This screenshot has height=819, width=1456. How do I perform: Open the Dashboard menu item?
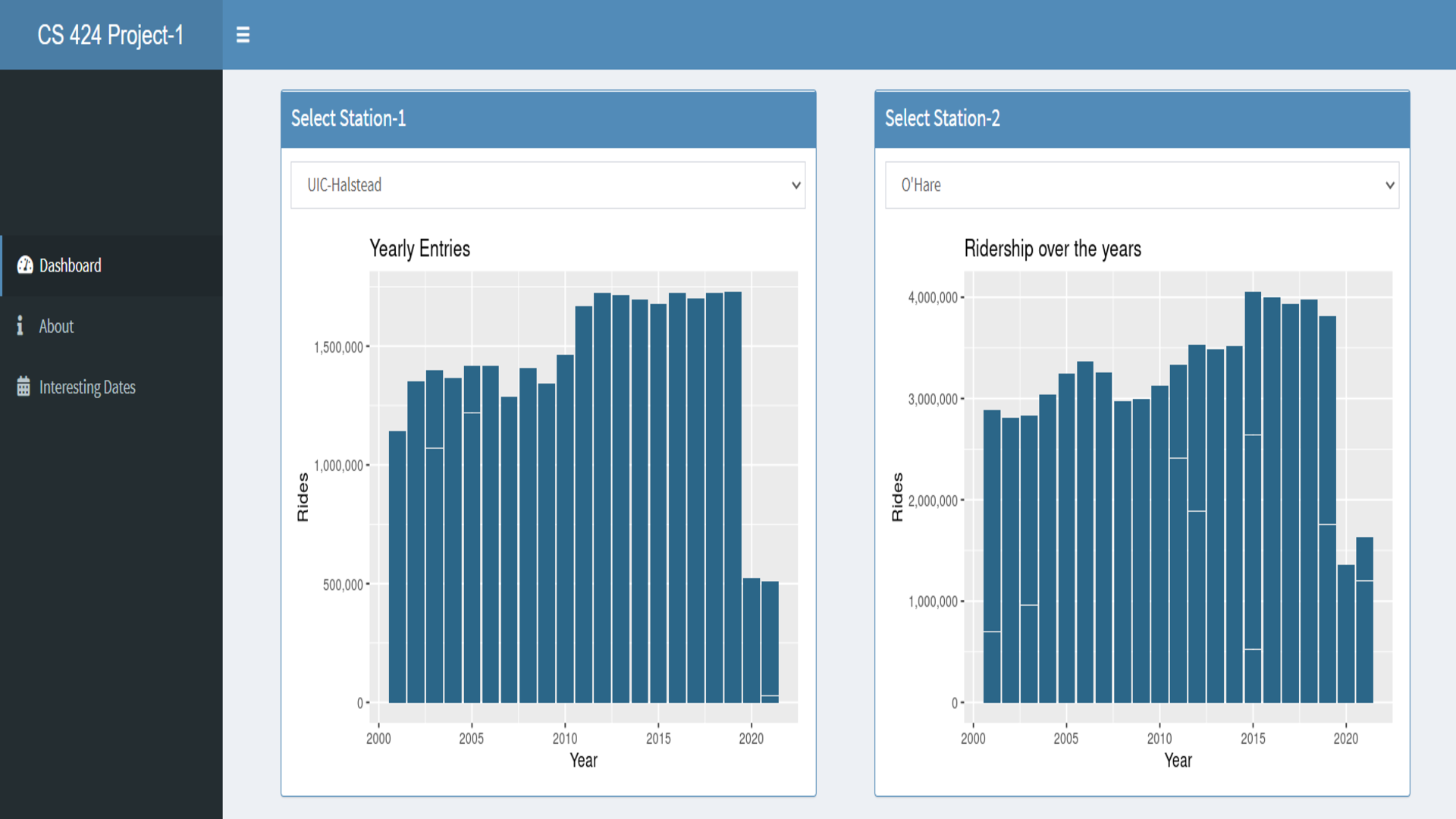point(111,265)
